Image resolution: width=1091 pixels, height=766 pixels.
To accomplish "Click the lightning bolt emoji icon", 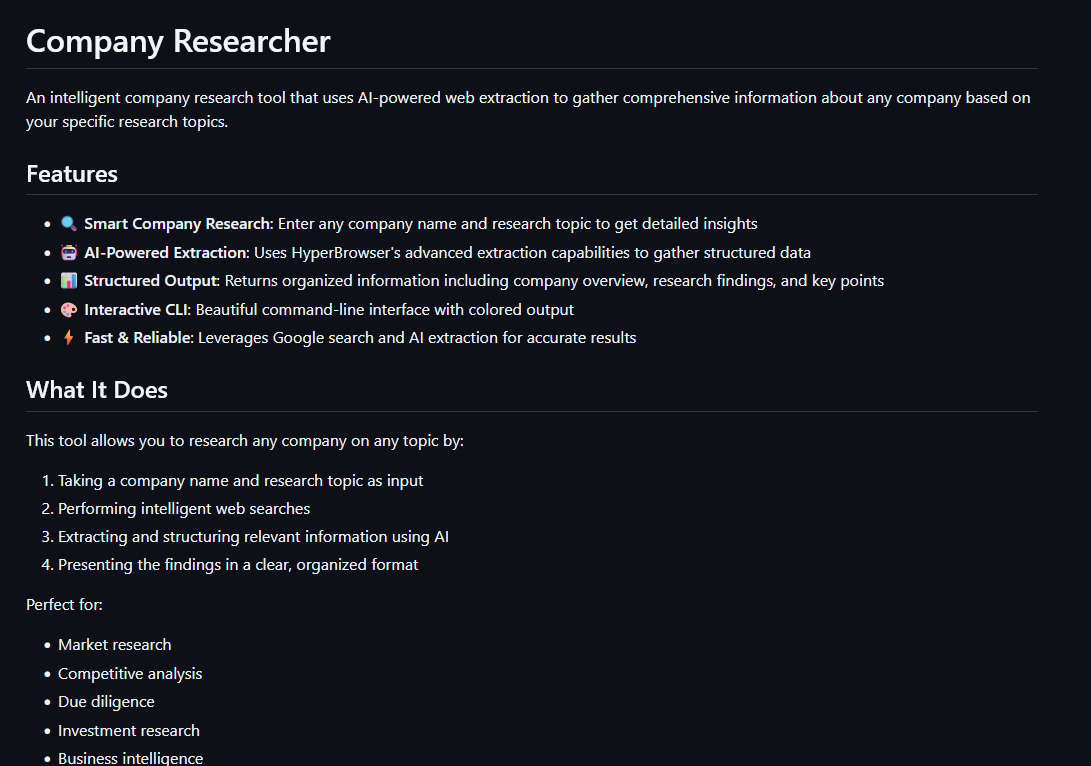I will coord(69,337).
